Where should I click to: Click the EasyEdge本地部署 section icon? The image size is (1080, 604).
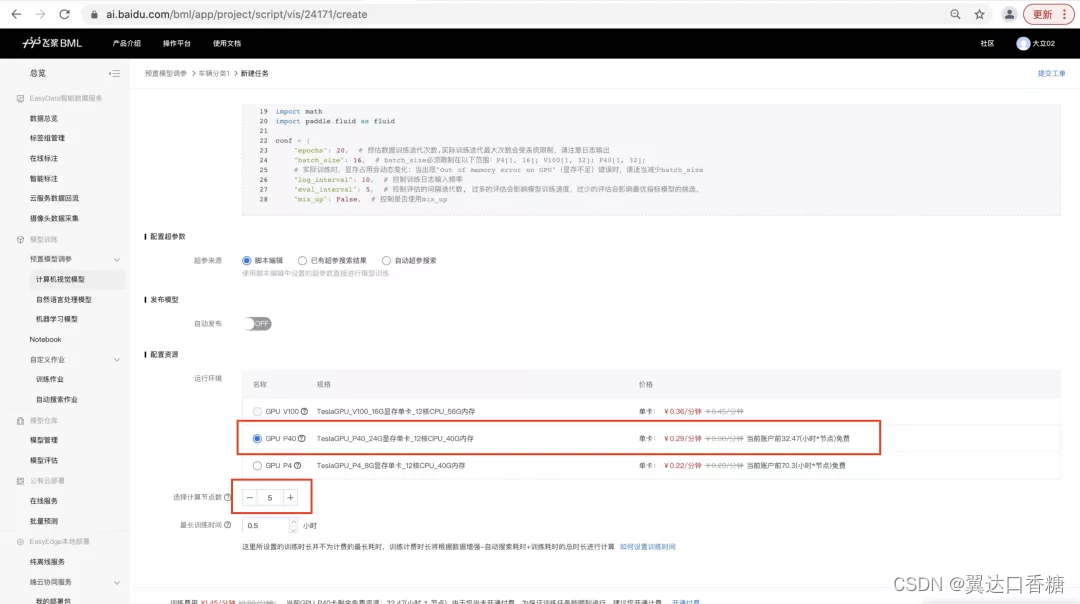[x=20, y=542]
